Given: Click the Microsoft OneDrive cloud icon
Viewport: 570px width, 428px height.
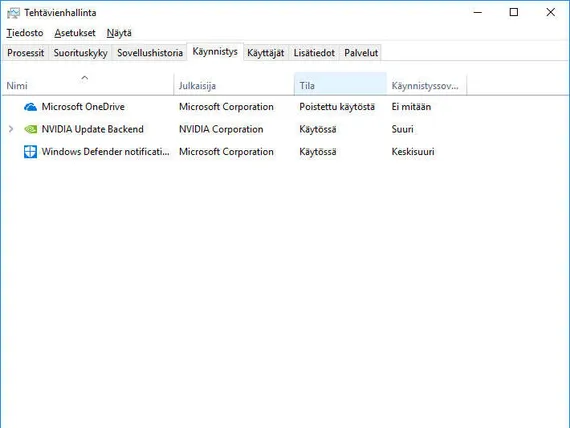Looking at the screenshot, I should (x=30, y=107).
